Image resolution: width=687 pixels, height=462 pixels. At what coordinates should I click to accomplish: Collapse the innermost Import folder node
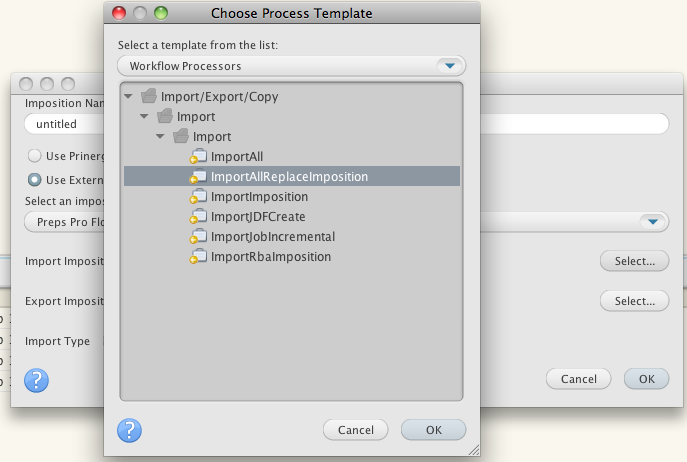pos(160,136)
